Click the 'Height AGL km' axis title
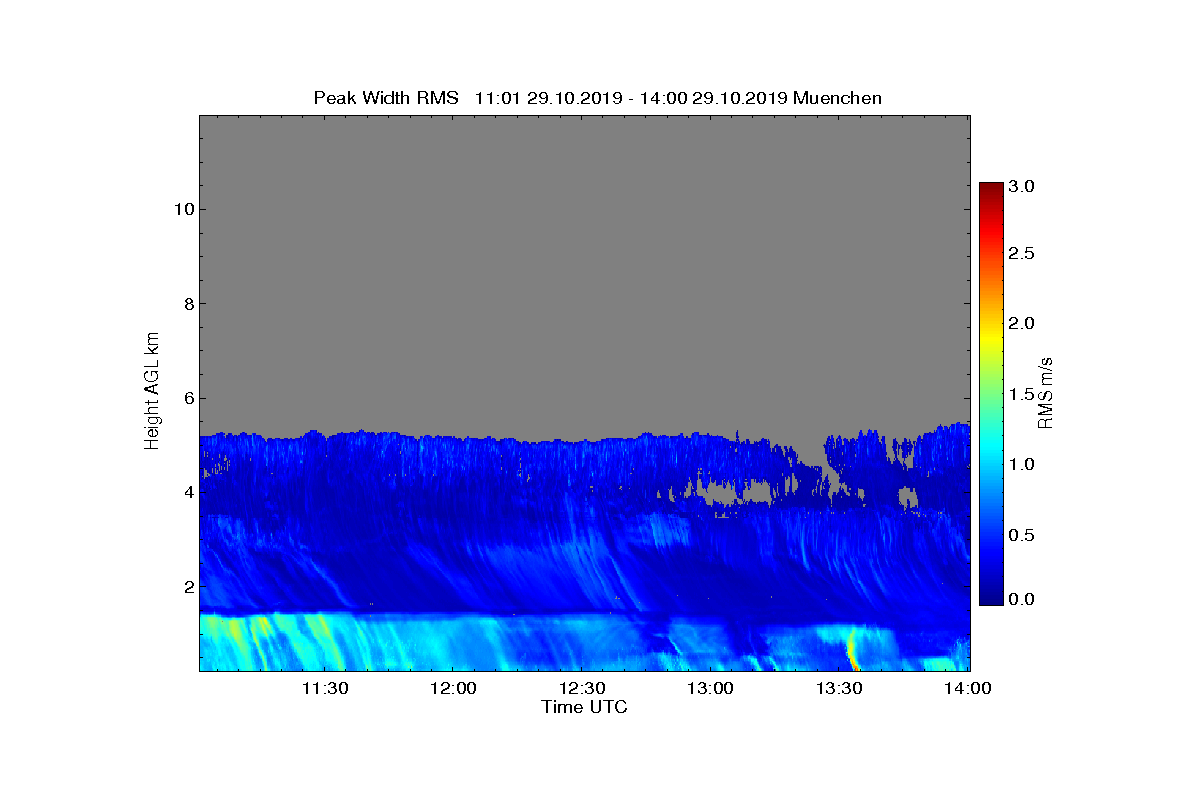This screenshot has height=800, width=1200. click(152, 392)
